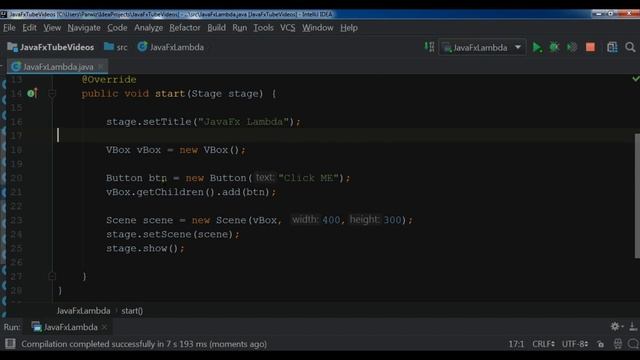Click JavaFxLambda in editor breadcrumbs
This screenshot has width=640, height=360.
click(83, 311)
